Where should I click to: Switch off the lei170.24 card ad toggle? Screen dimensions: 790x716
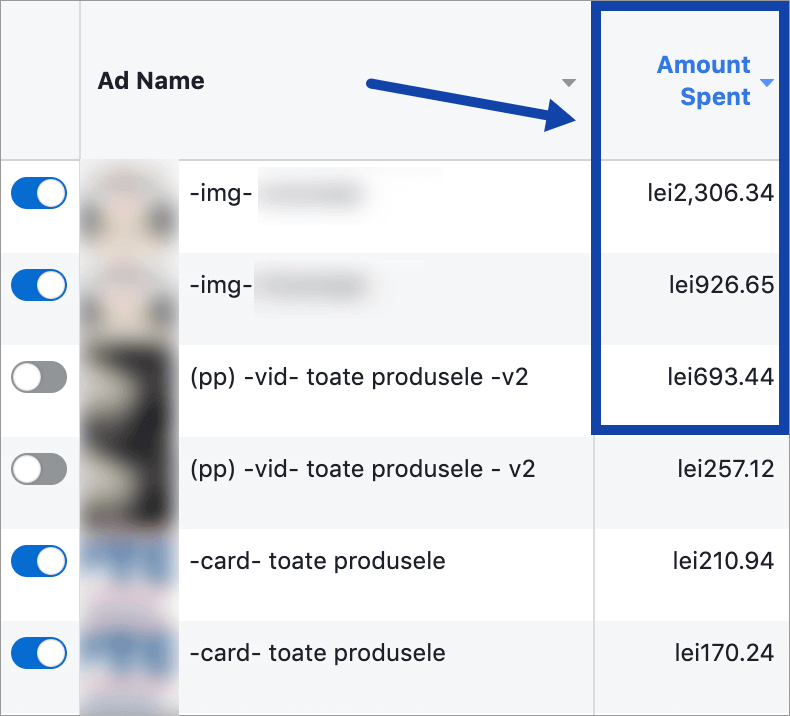click(x=39, y=653)
